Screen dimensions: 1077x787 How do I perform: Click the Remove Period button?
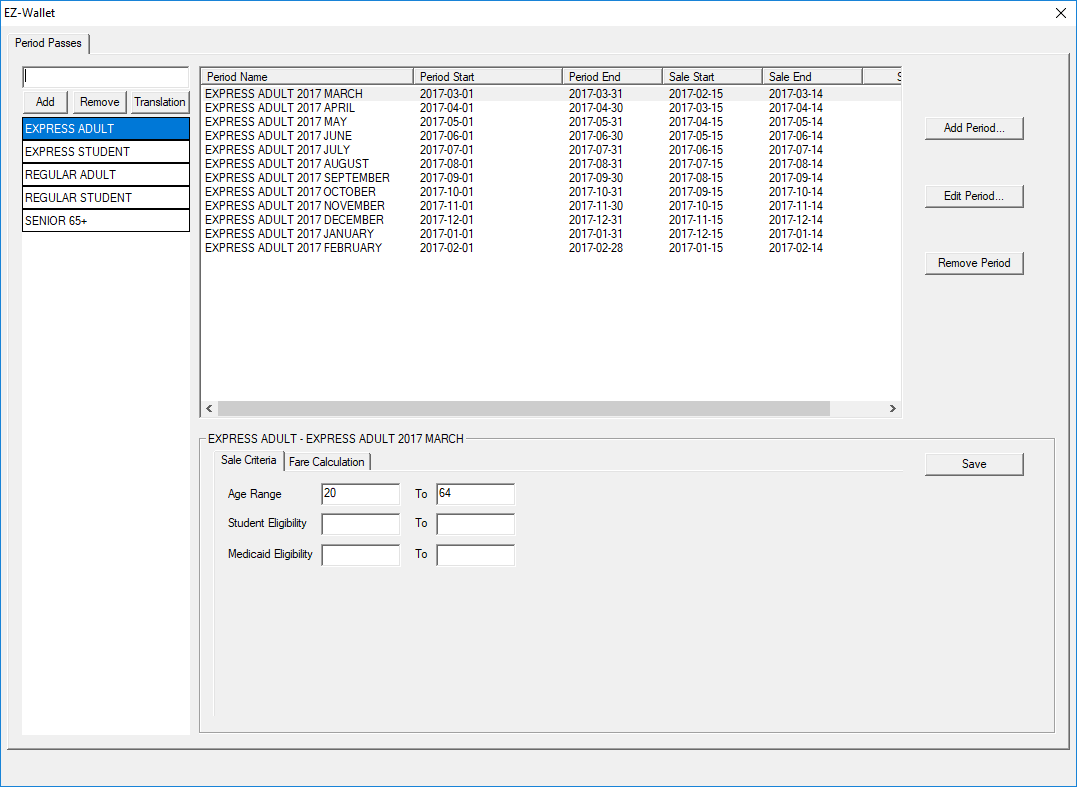pyautogui.click(x=973, y=262)
